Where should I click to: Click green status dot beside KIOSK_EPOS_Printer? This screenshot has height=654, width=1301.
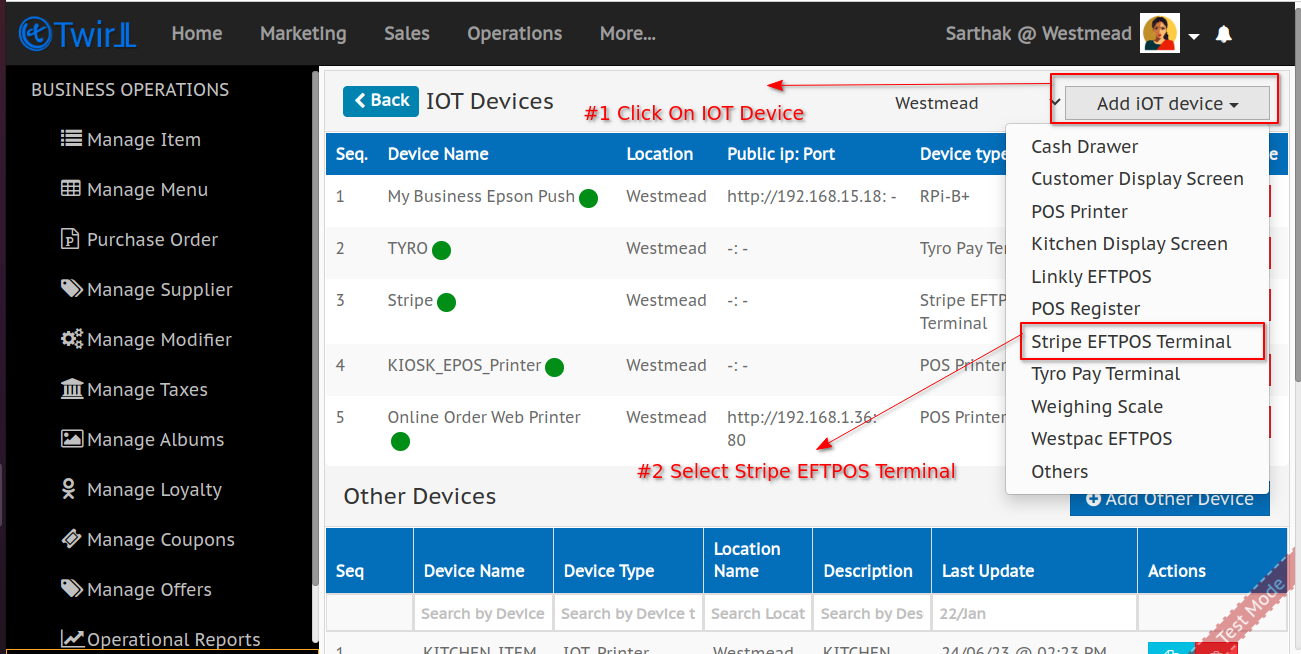point(554,367)
